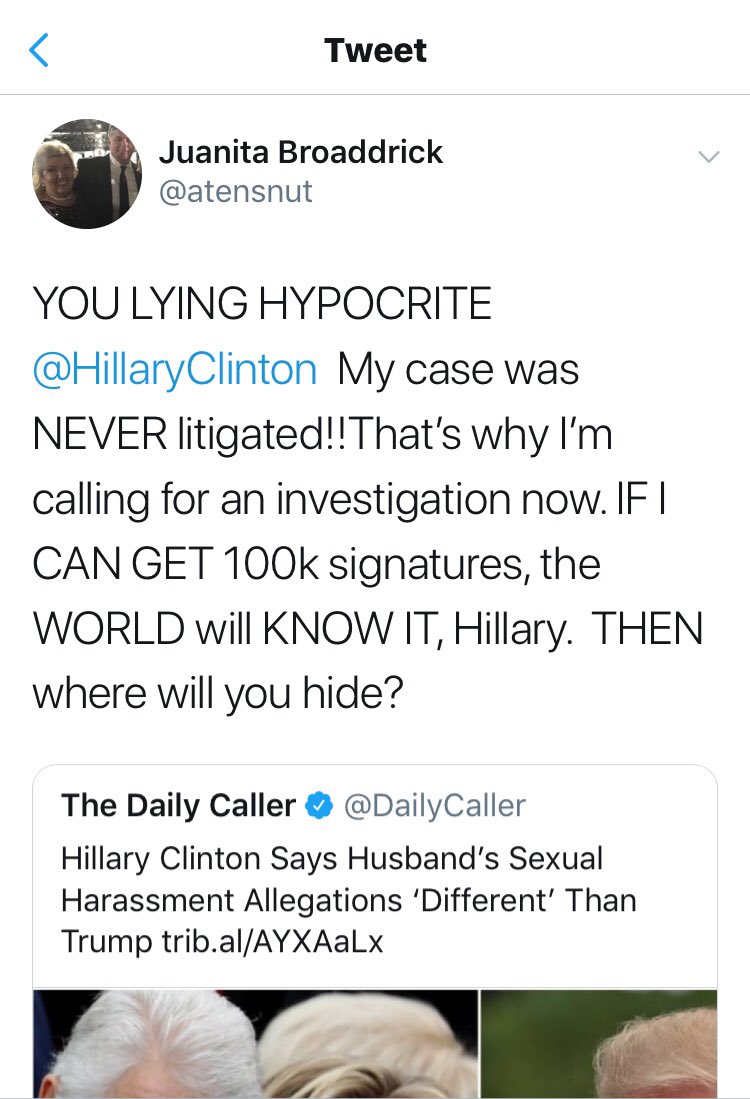Viewport: 750px width, 1099px height.
Task: Click the Juanita Broaddrick display name
Action: (301, 153)
